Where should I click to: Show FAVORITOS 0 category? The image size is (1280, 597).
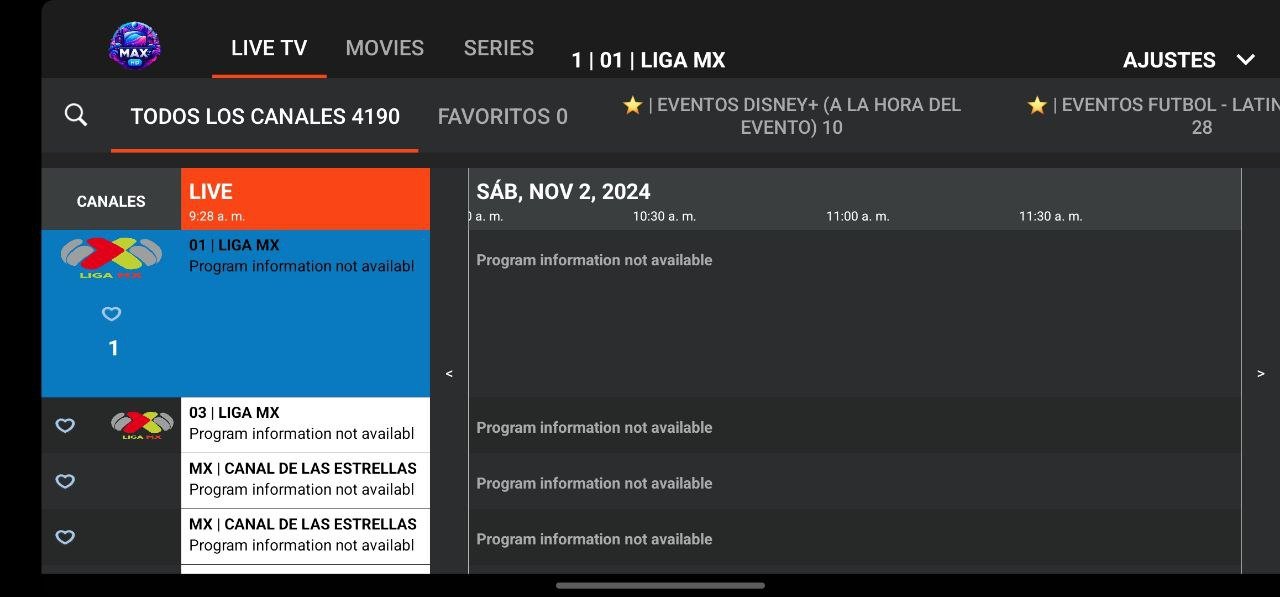[x=503, y=117]
